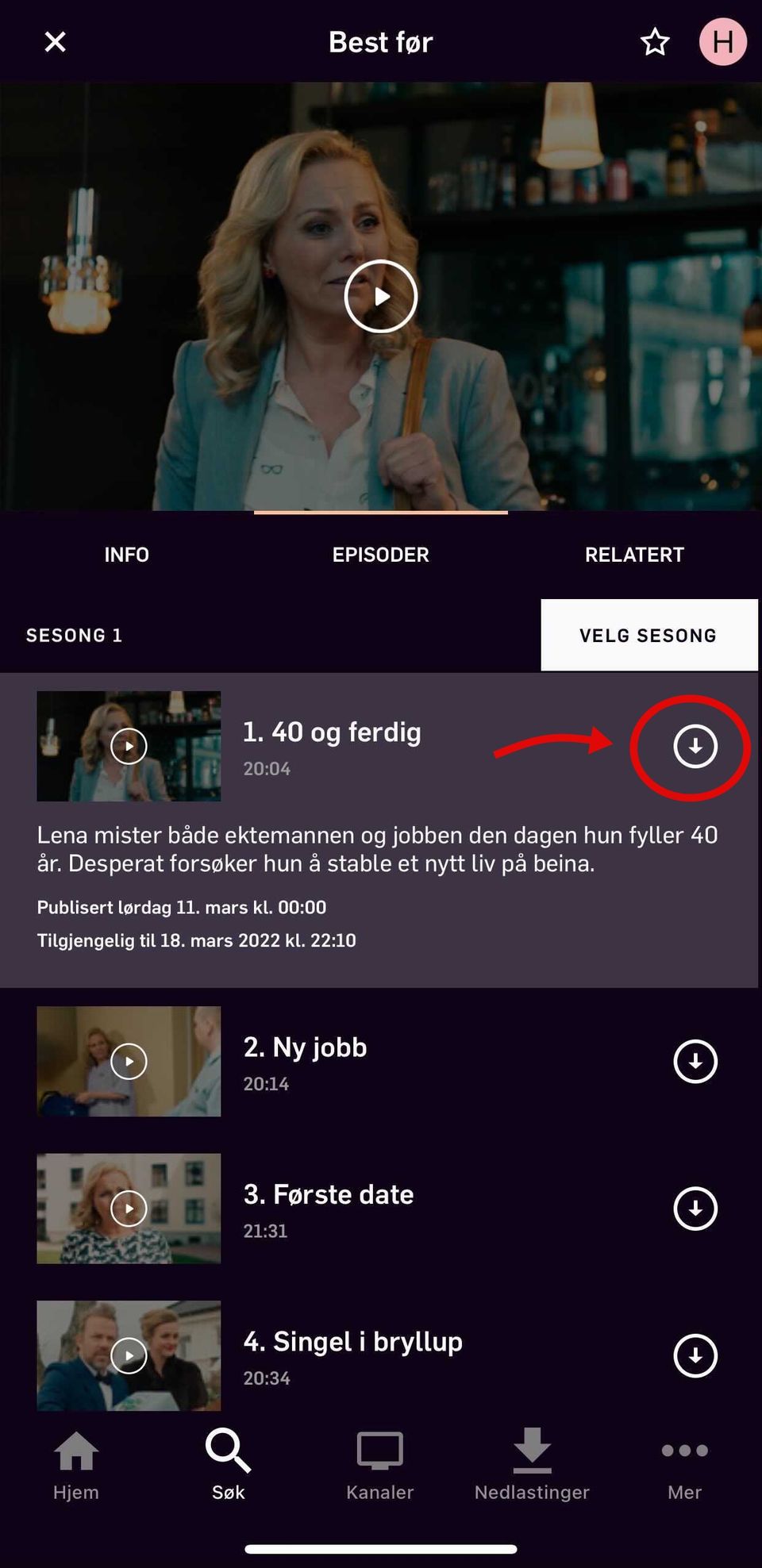
Task: Open the profile avatar marked H
Action: 722,41
